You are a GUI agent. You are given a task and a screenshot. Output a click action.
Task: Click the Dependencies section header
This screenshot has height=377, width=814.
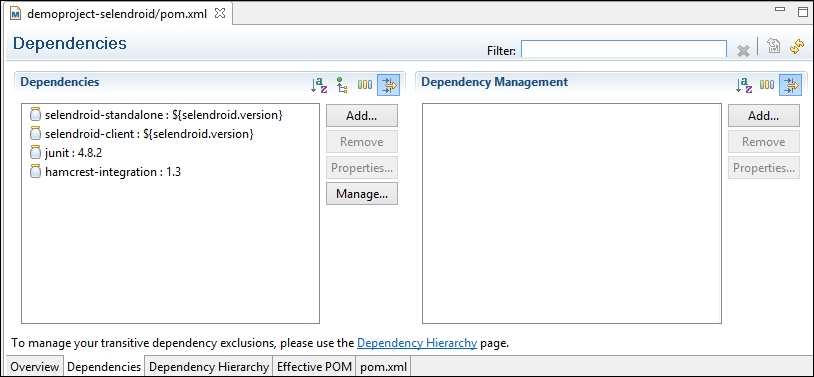pos(60,82)
